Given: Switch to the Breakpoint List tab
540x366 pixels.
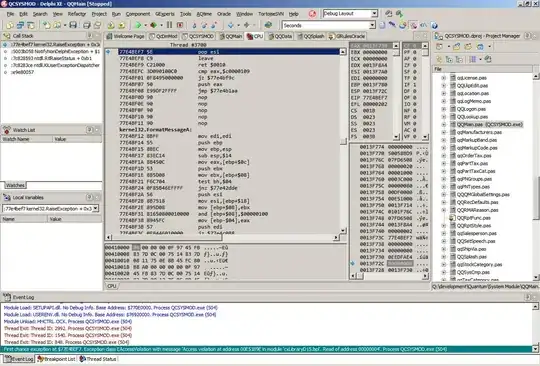Looking at the screenshot, I should tap(56, 359).
